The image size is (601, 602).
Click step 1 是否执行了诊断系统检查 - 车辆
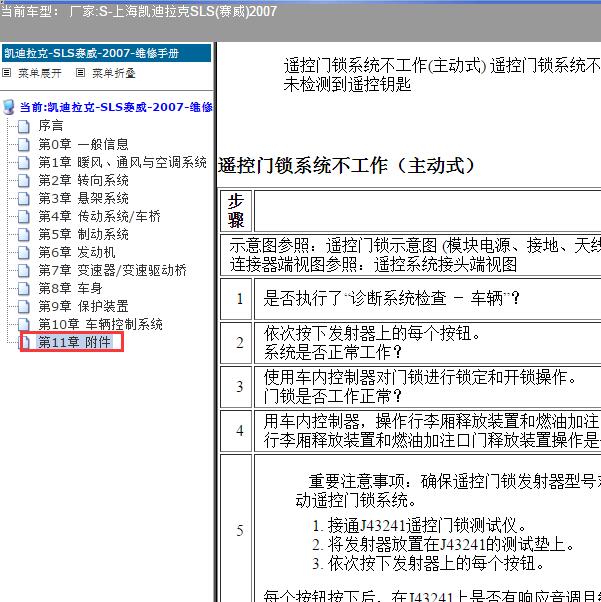click(x=391, y=298)
